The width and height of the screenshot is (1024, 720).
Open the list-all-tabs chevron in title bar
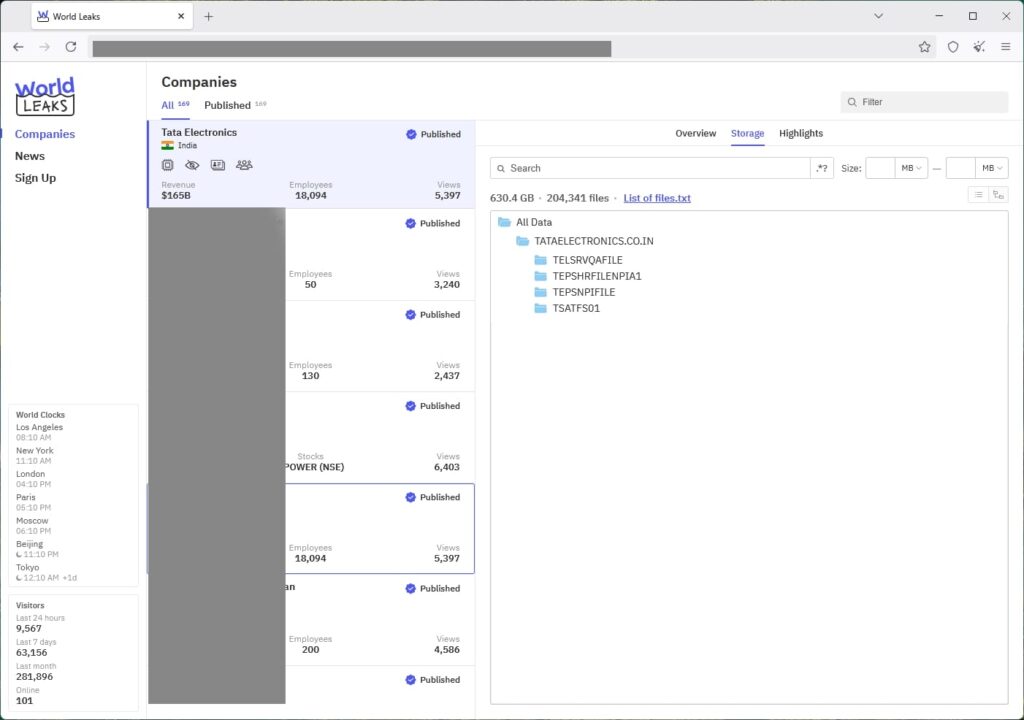coord(878,16)
